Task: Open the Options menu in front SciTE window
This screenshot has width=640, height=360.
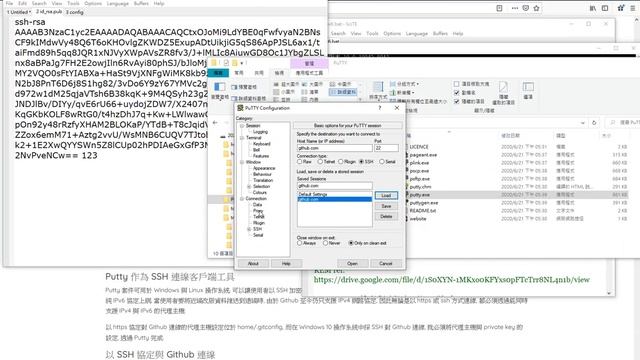Action: coord(93,3)
